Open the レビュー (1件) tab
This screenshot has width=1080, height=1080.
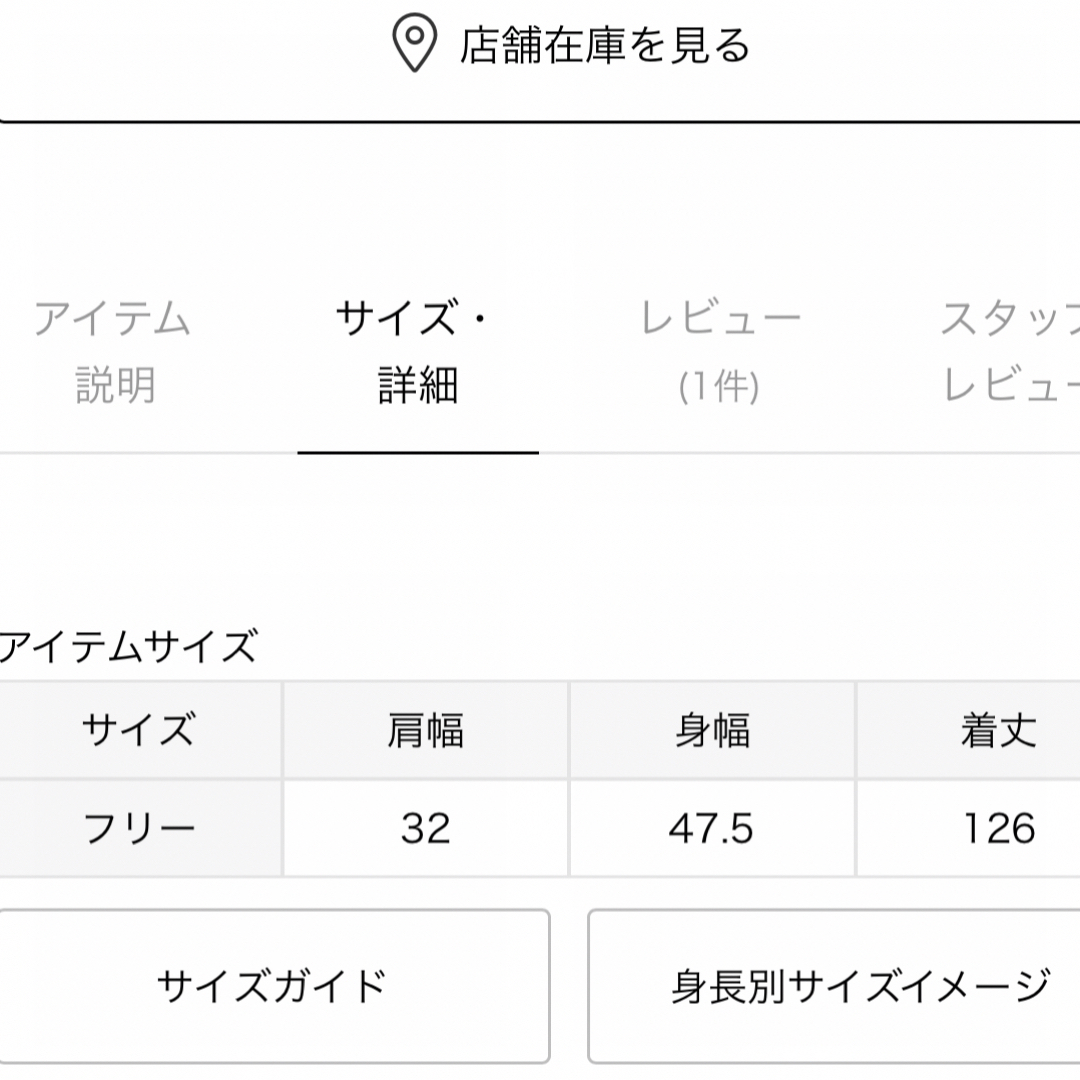(x=720, y=351)
